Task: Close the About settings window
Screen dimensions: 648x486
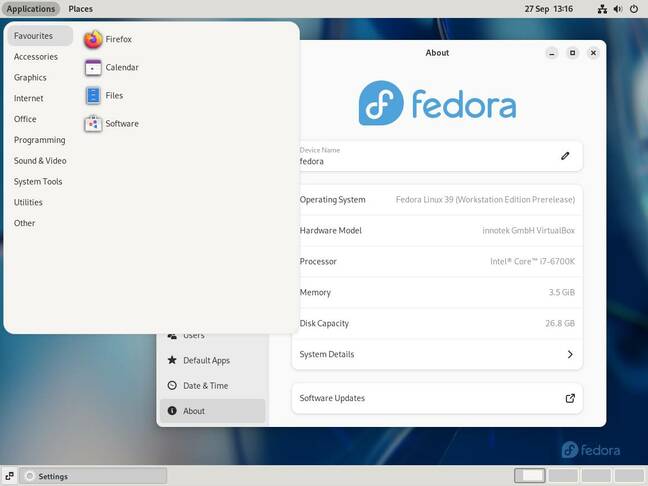Action: pyautogui.click(x=593, y=53)
